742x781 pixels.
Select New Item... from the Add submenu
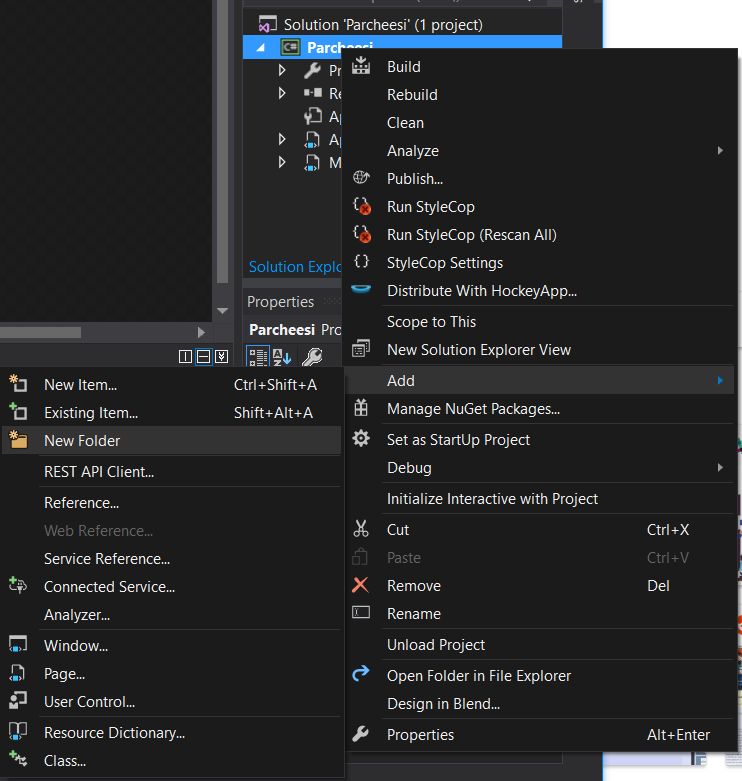[80, 385]
